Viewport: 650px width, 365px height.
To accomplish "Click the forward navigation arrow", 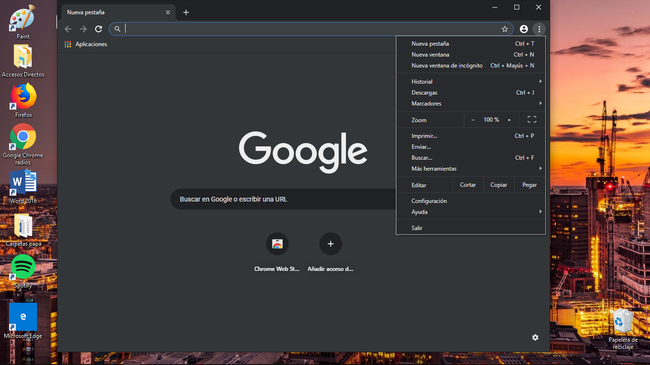I will [x=83, y=29].
